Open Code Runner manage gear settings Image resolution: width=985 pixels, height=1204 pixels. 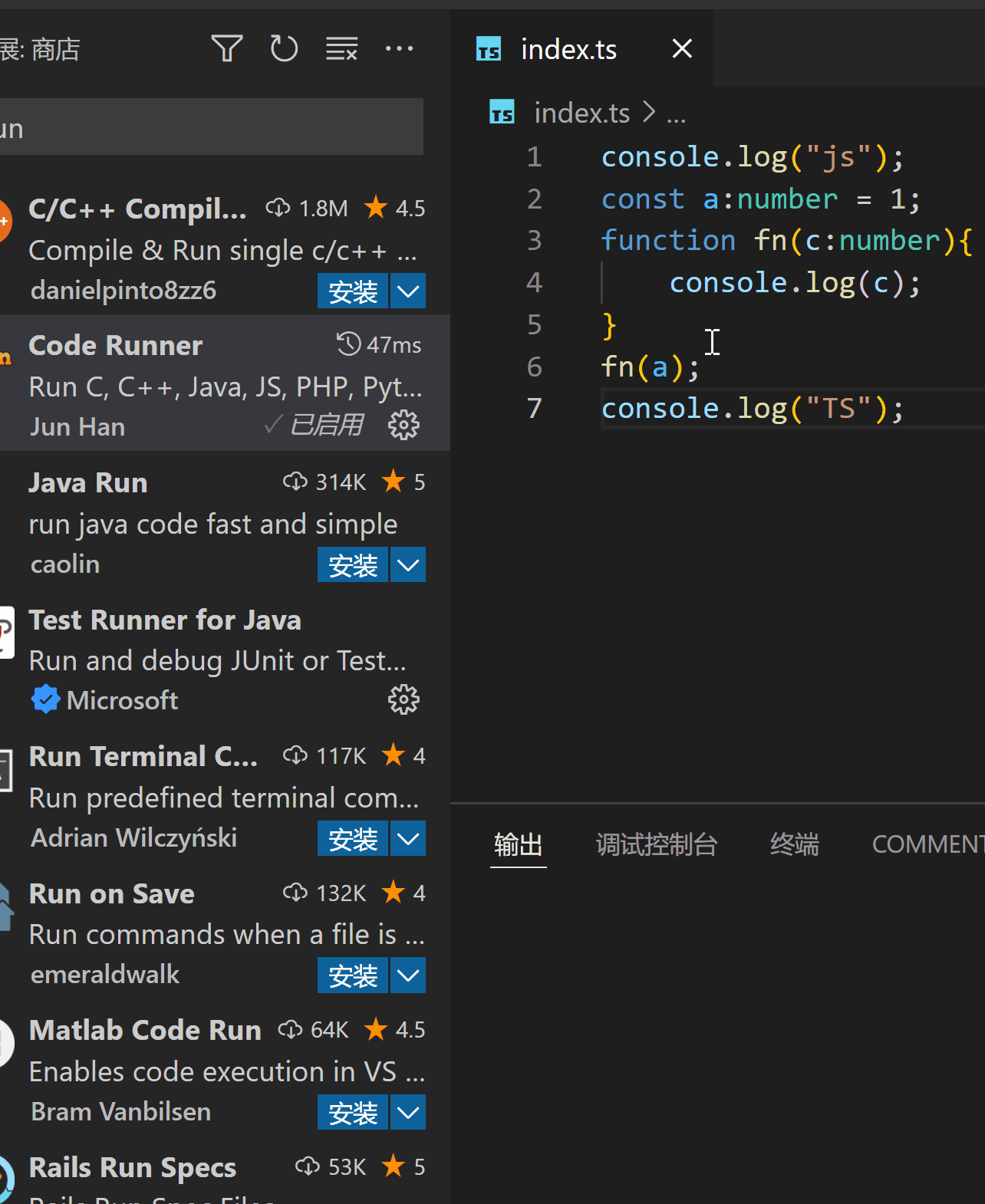[x=404, y=425]
